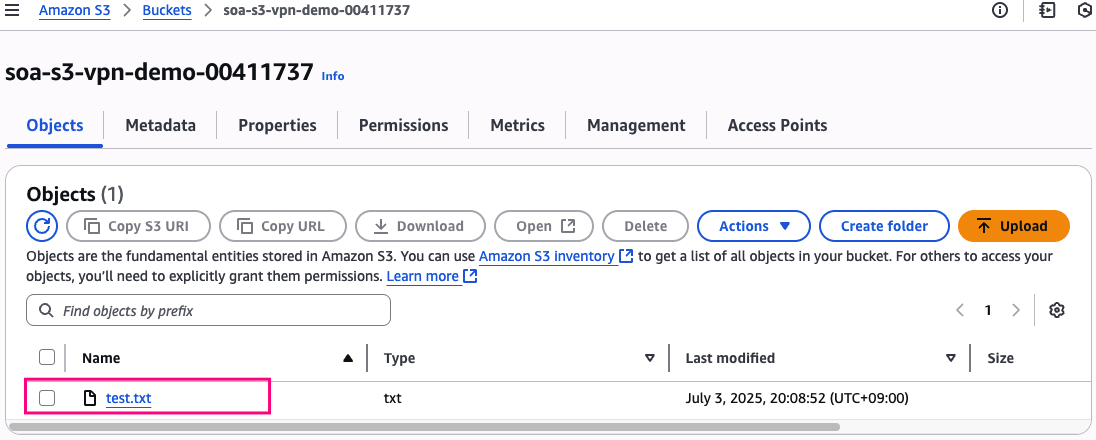Click the refresh objects icon button
Screen dimensions: 1096x440
point(40,226)
